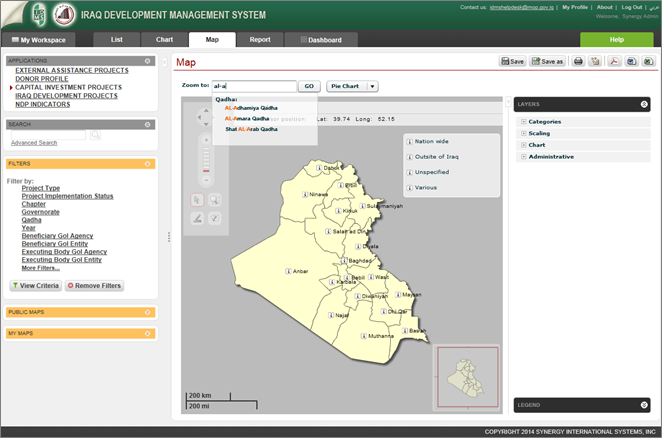
Task: Pan the map up with arrow control
Action: coord(206,110)
